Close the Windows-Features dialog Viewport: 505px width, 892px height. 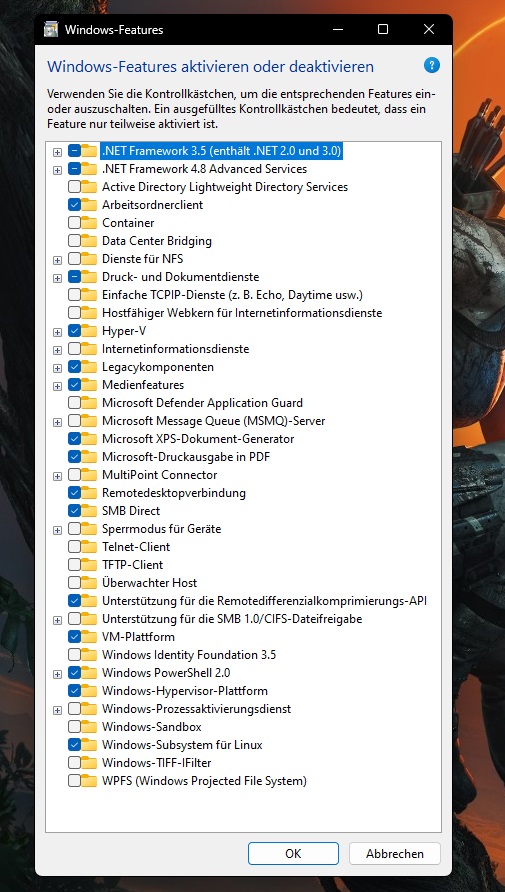click(x=429, y=29)
